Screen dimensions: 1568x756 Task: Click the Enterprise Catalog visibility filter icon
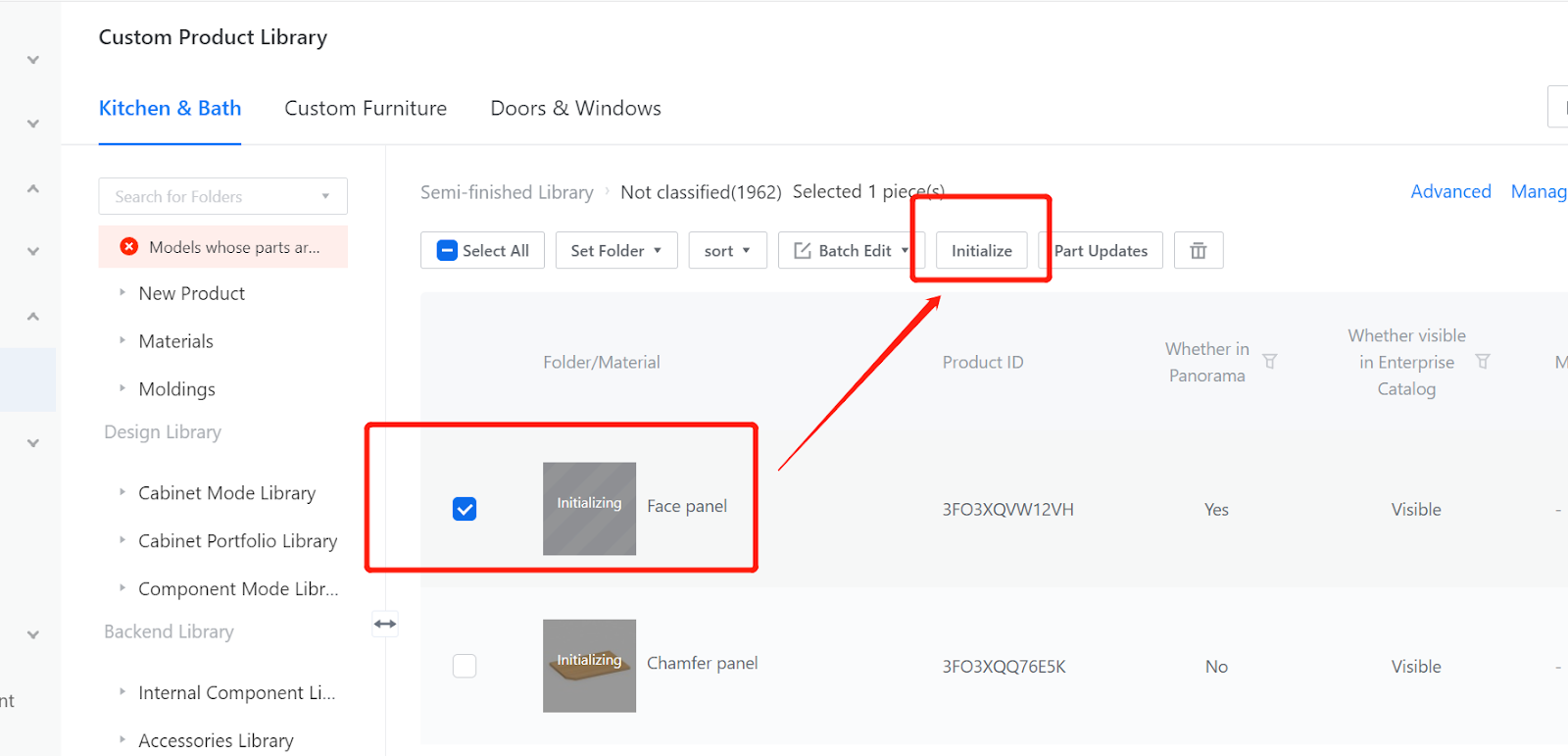1482,362
